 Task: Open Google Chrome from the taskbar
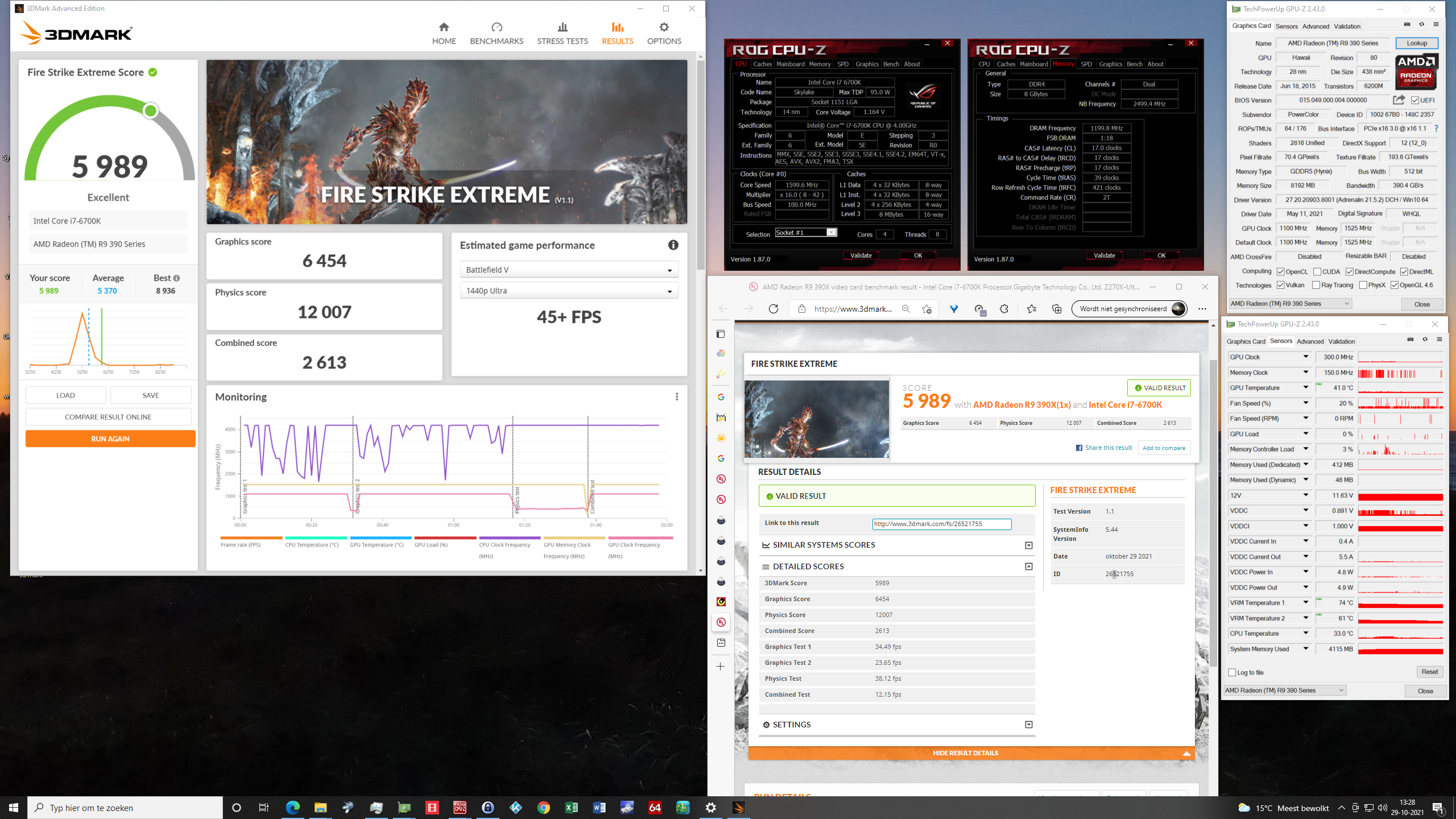[x=543, y=808]
